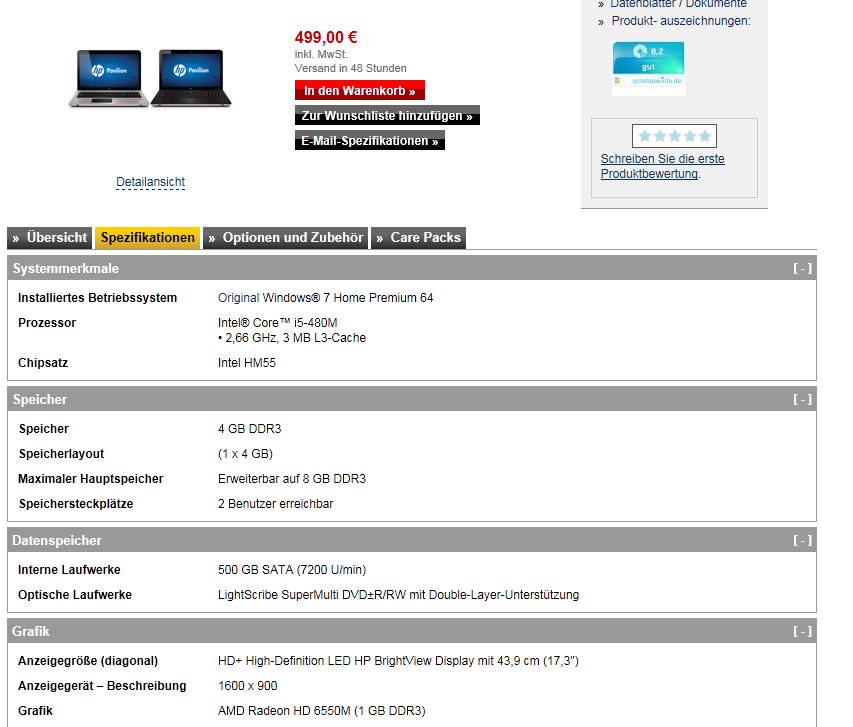Collapse Grafik section with [-]
This screenshot has width=853, height=727.
point(802,631)
